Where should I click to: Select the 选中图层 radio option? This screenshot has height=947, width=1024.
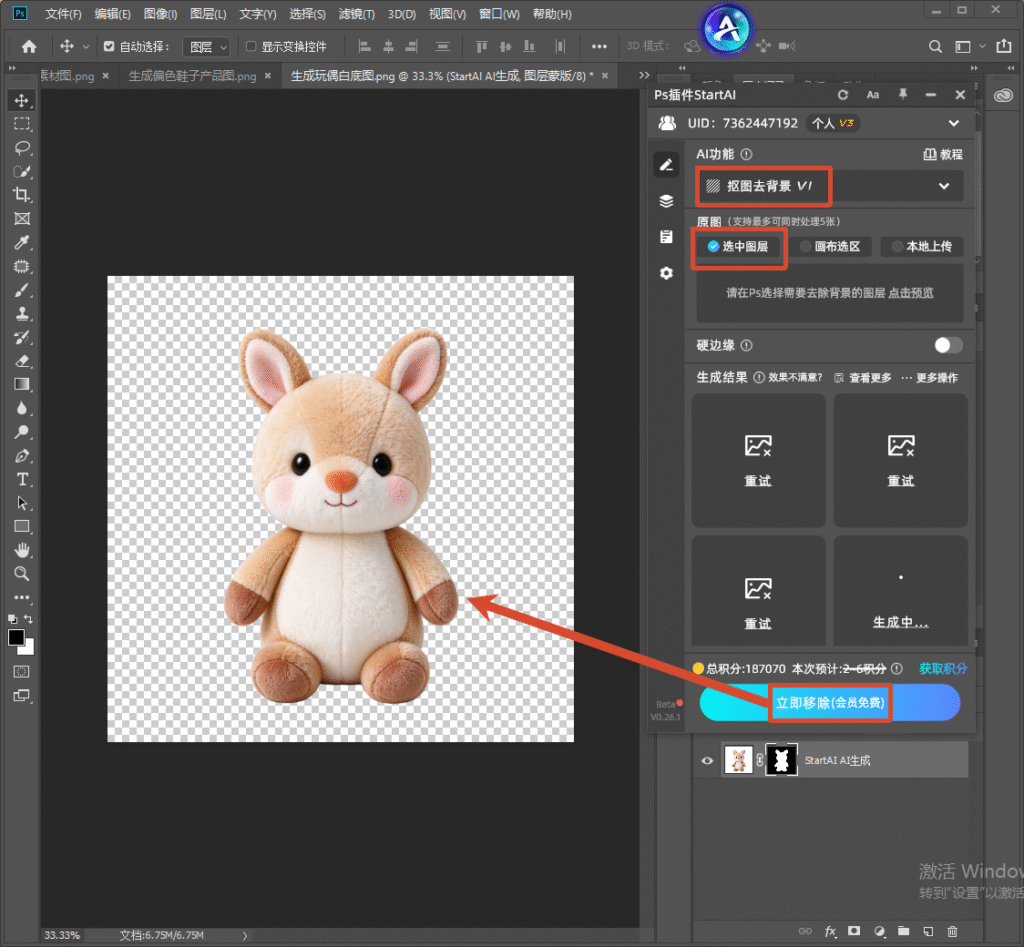pos(739,246)
